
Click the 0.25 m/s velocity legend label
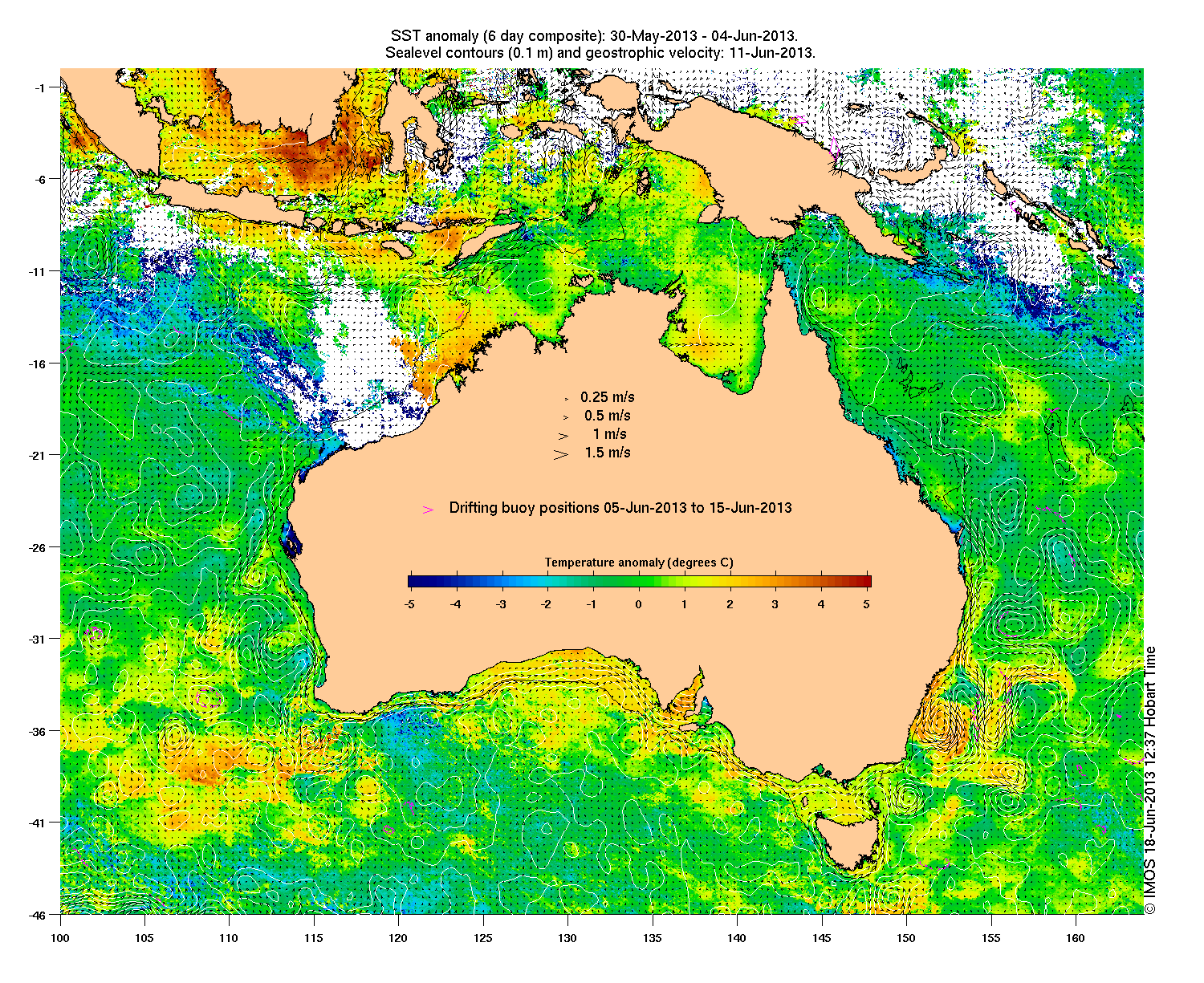[608, 397]
